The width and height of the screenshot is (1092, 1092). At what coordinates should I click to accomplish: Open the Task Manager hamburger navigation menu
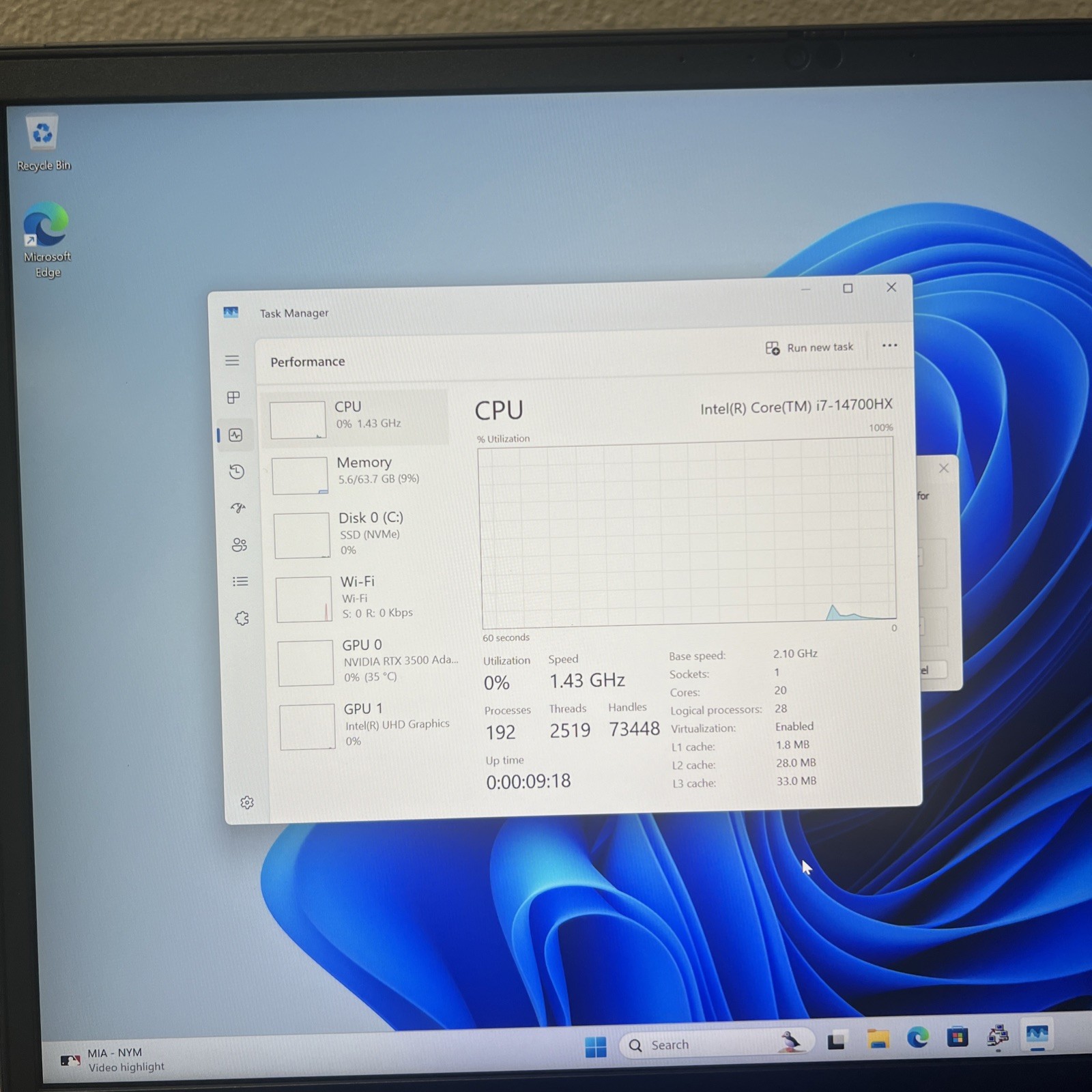(232, 360)
